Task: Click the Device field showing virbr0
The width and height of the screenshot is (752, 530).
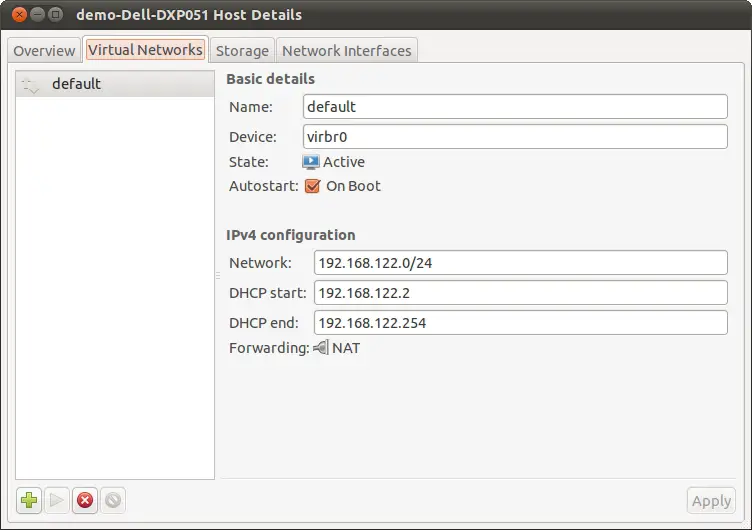Action: click(514, 136)
